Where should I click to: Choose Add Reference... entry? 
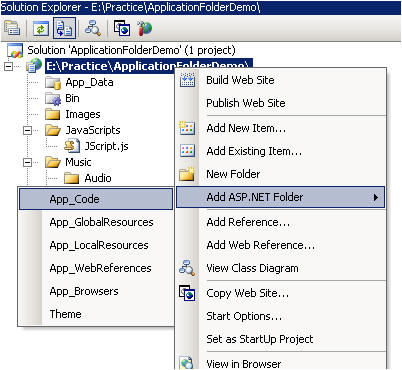coord(281,222)
